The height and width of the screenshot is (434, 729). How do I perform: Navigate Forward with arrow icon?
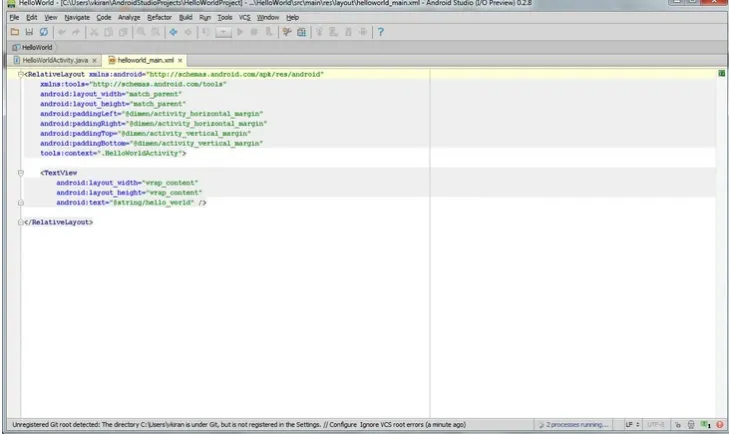188,32
